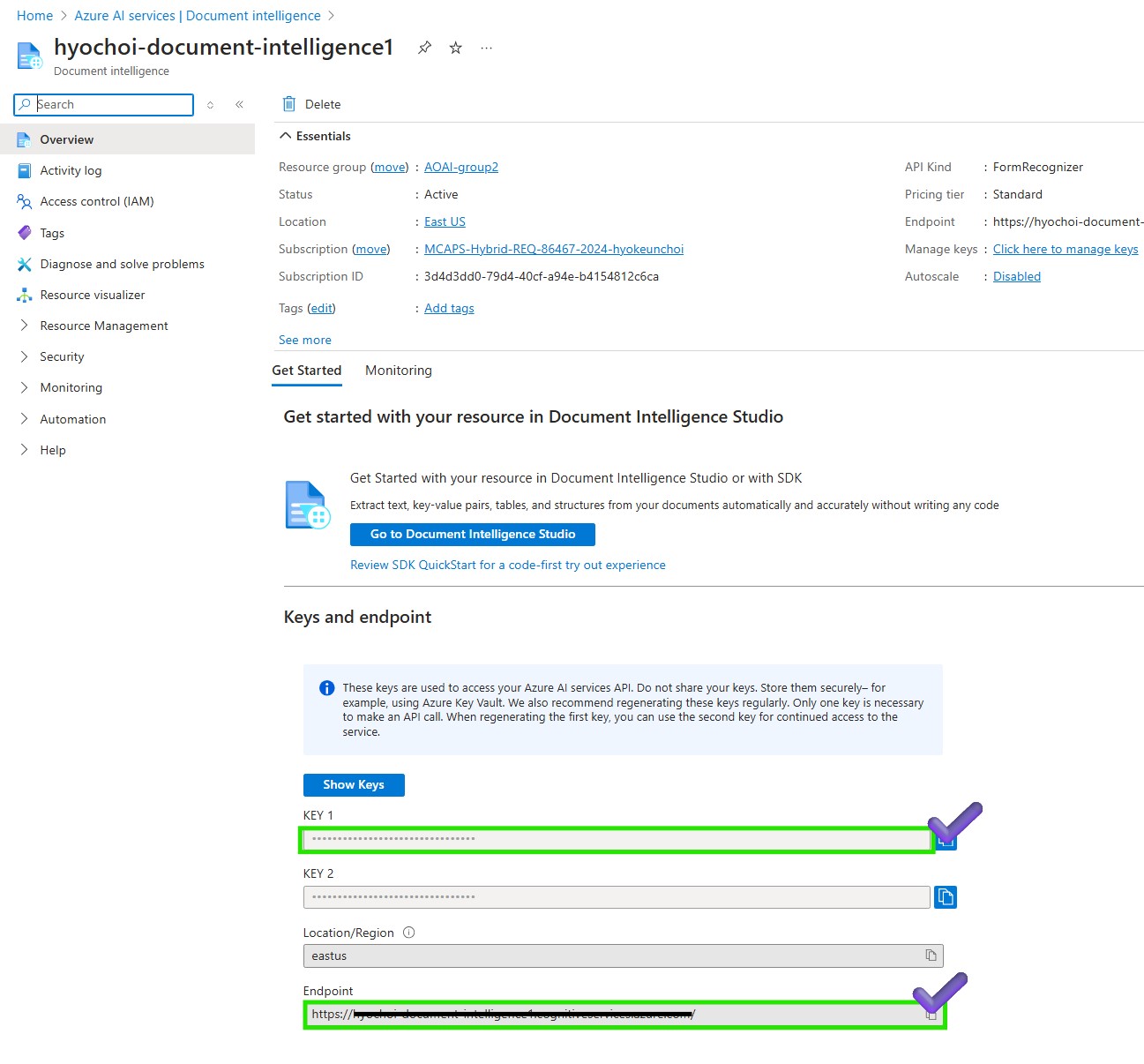
Task: Click See more in Essentials
Action: pyautogui.click(x=305, y=340)
